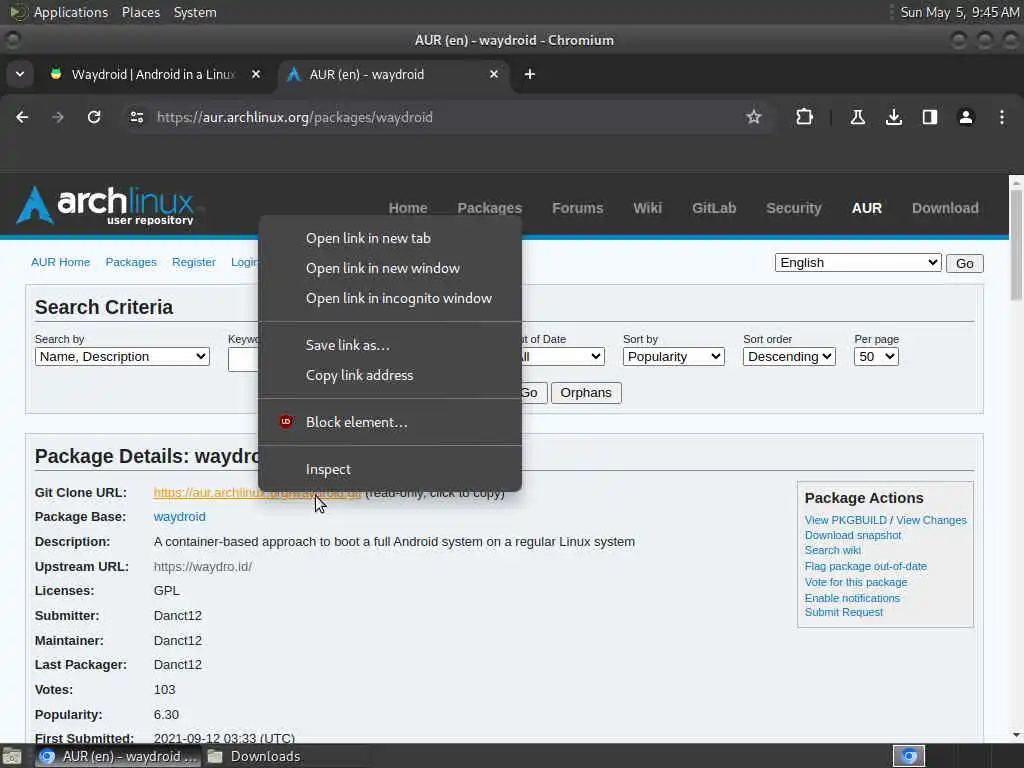Click Enable notifications link
Image resolution: width=1024 pixels, height=768 pixels.
[x=852, y=598]
